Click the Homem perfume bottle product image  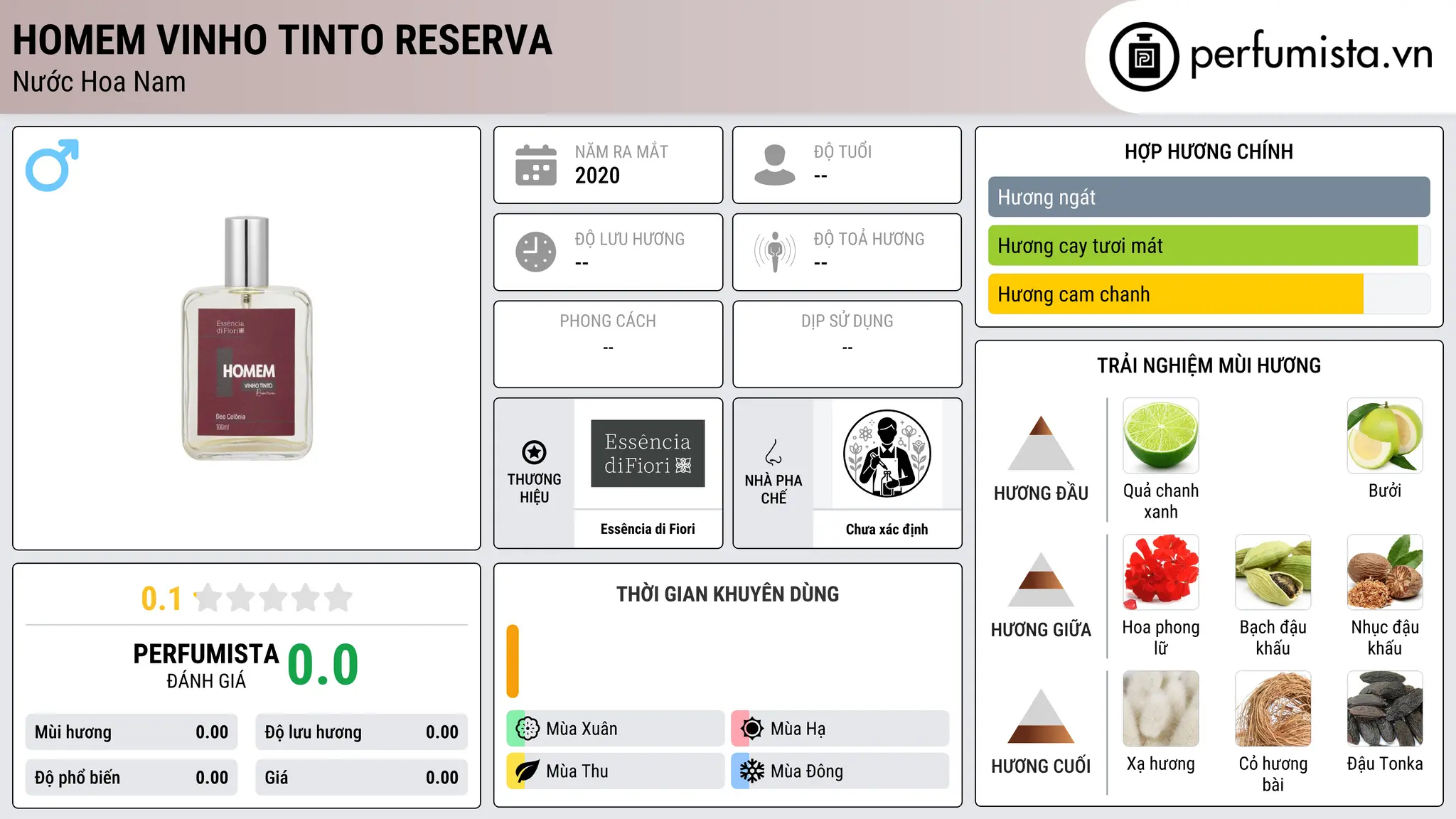247,338
